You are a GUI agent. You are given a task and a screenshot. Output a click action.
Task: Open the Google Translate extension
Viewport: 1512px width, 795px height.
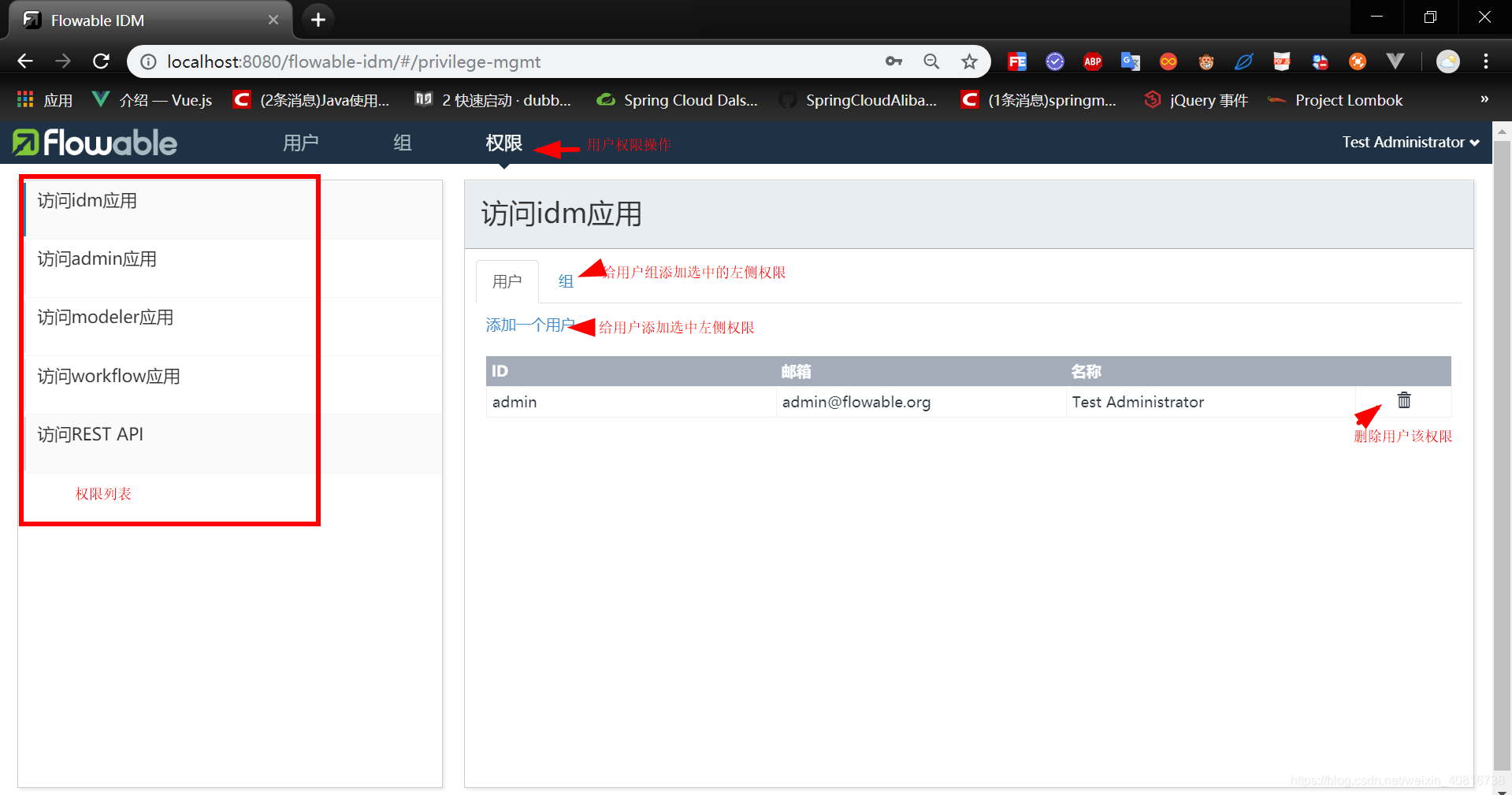[1131, 61]
